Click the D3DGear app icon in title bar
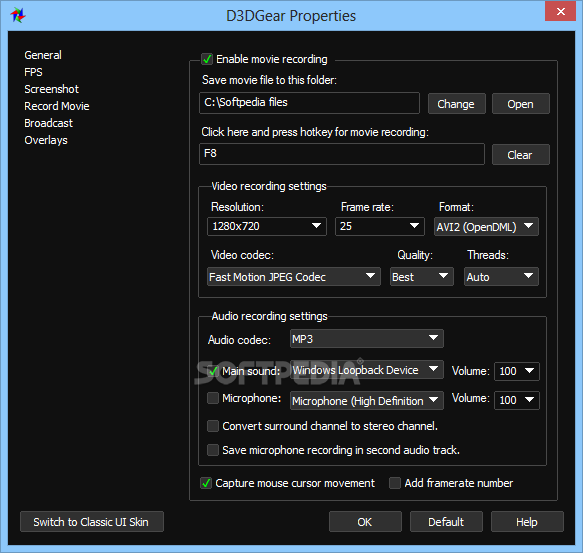 [x=17, y=15]
